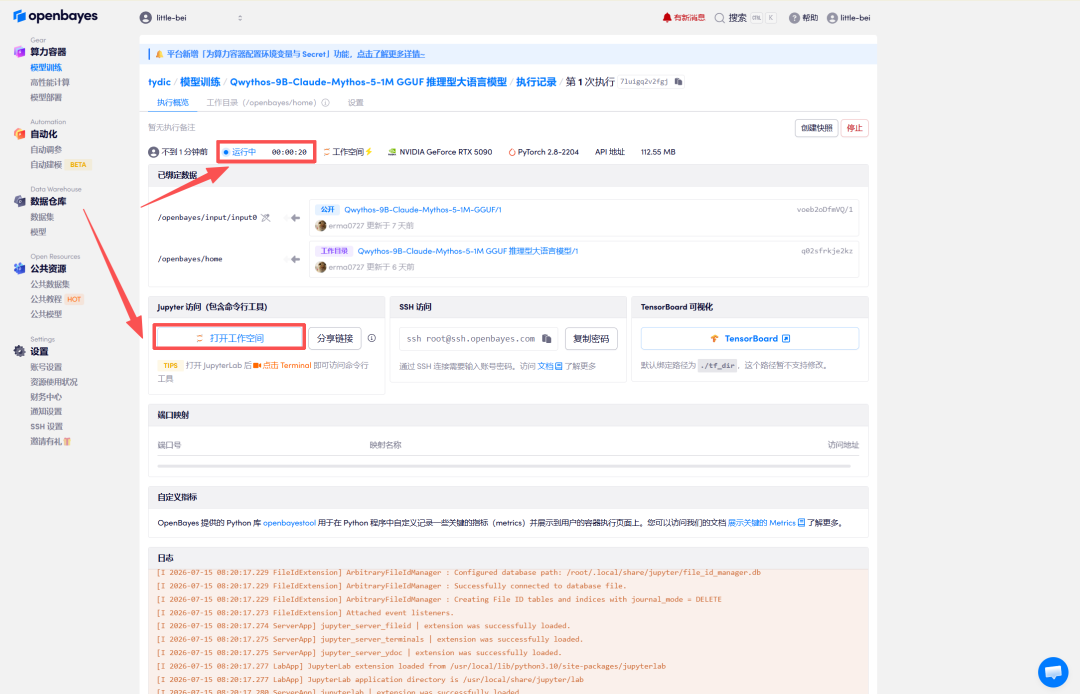Open 财务中心 in the sidebar
Viewport: 1080px width, 694px height.
pos(46,397)
